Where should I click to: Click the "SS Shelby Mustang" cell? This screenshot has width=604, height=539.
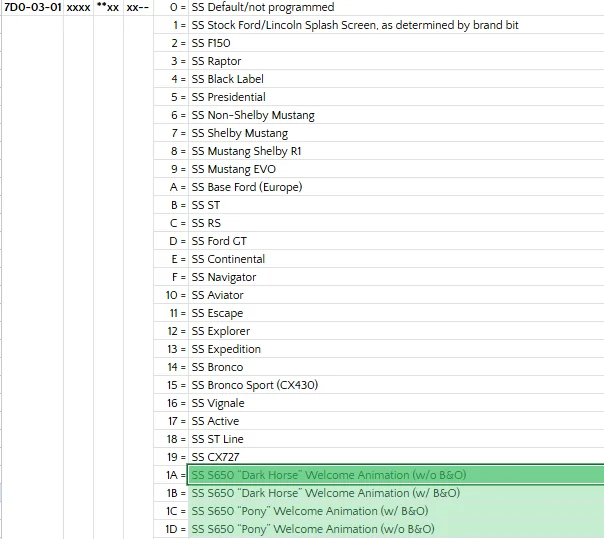click(x=396, y=133)
